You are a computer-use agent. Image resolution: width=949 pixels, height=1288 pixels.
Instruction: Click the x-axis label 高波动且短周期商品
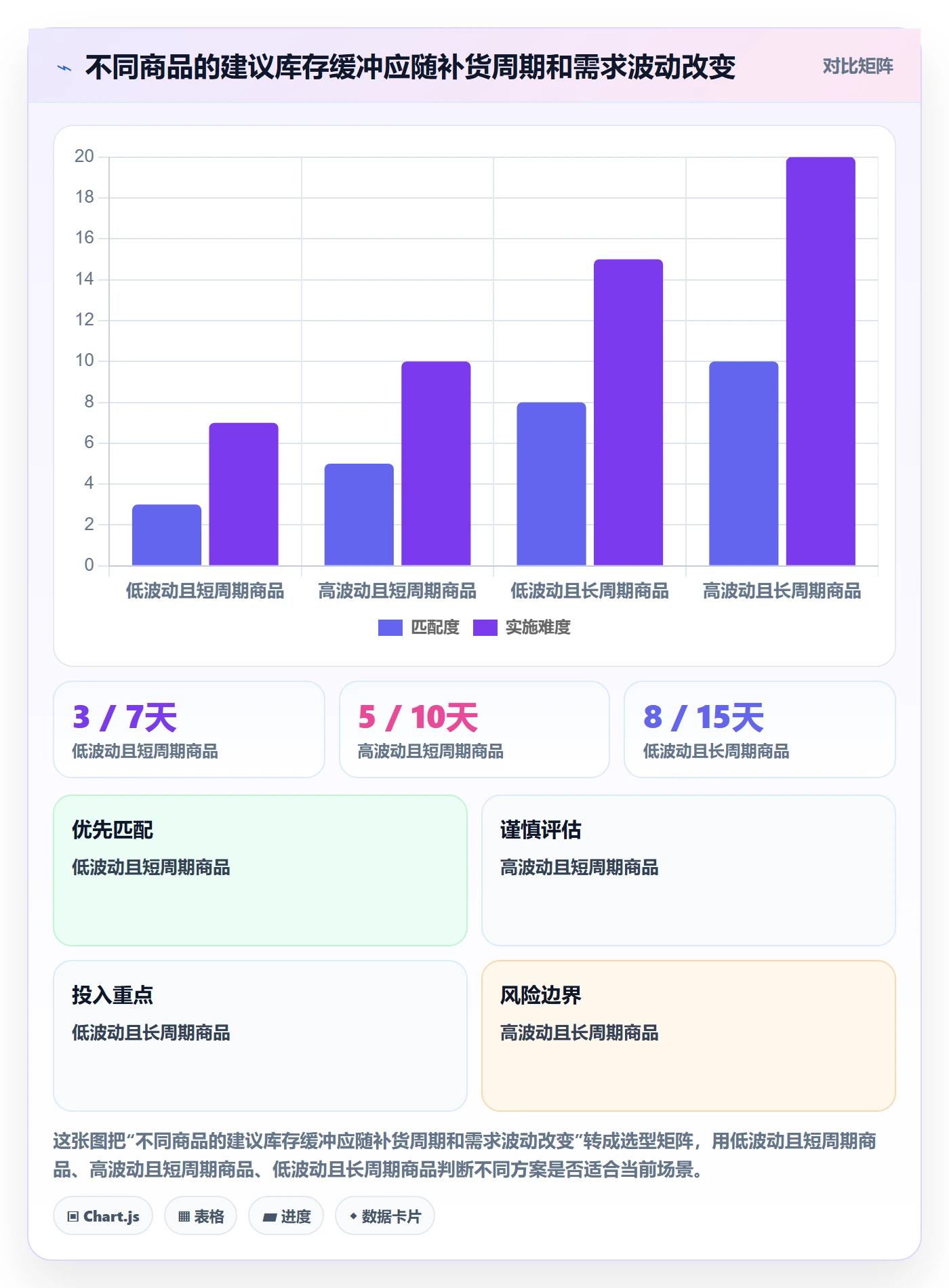coord(397,591)
